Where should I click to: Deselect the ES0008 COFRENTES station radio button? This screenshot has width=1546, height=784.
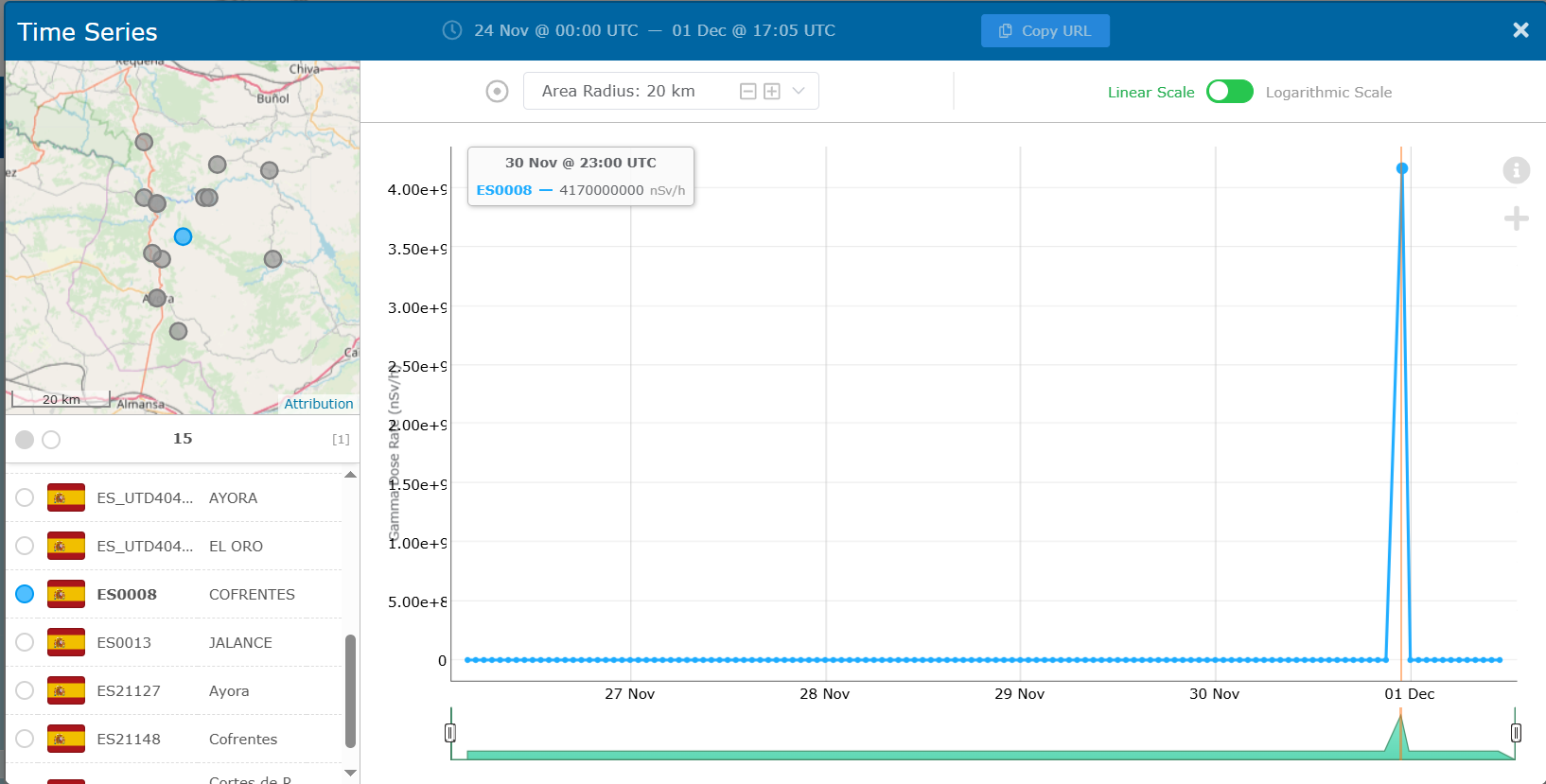25,594
